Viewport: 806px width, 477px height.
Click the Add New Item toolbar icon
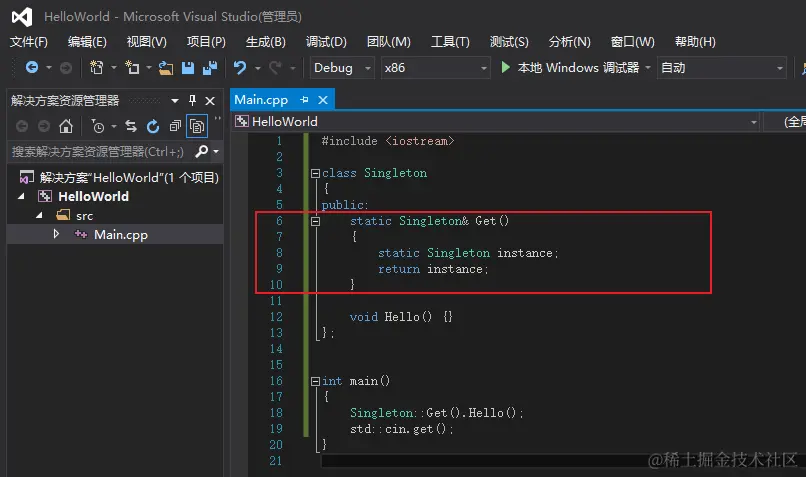[x=132, y=67]
